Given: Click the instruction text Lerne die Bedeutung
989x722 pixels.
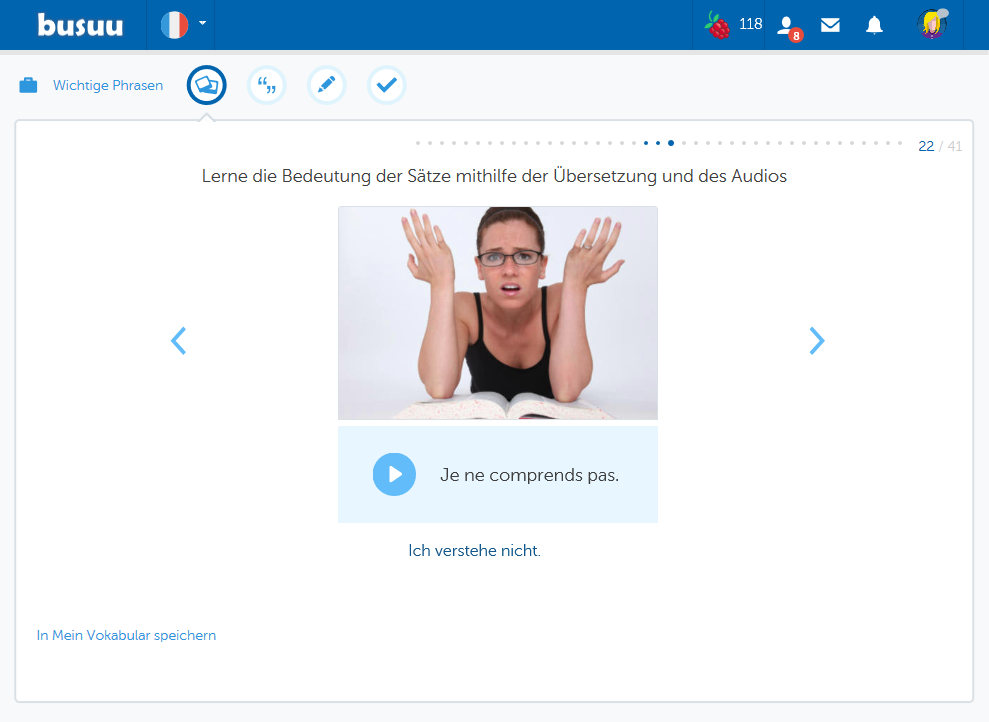Looking at the screenshot, I should pos(494,176).
